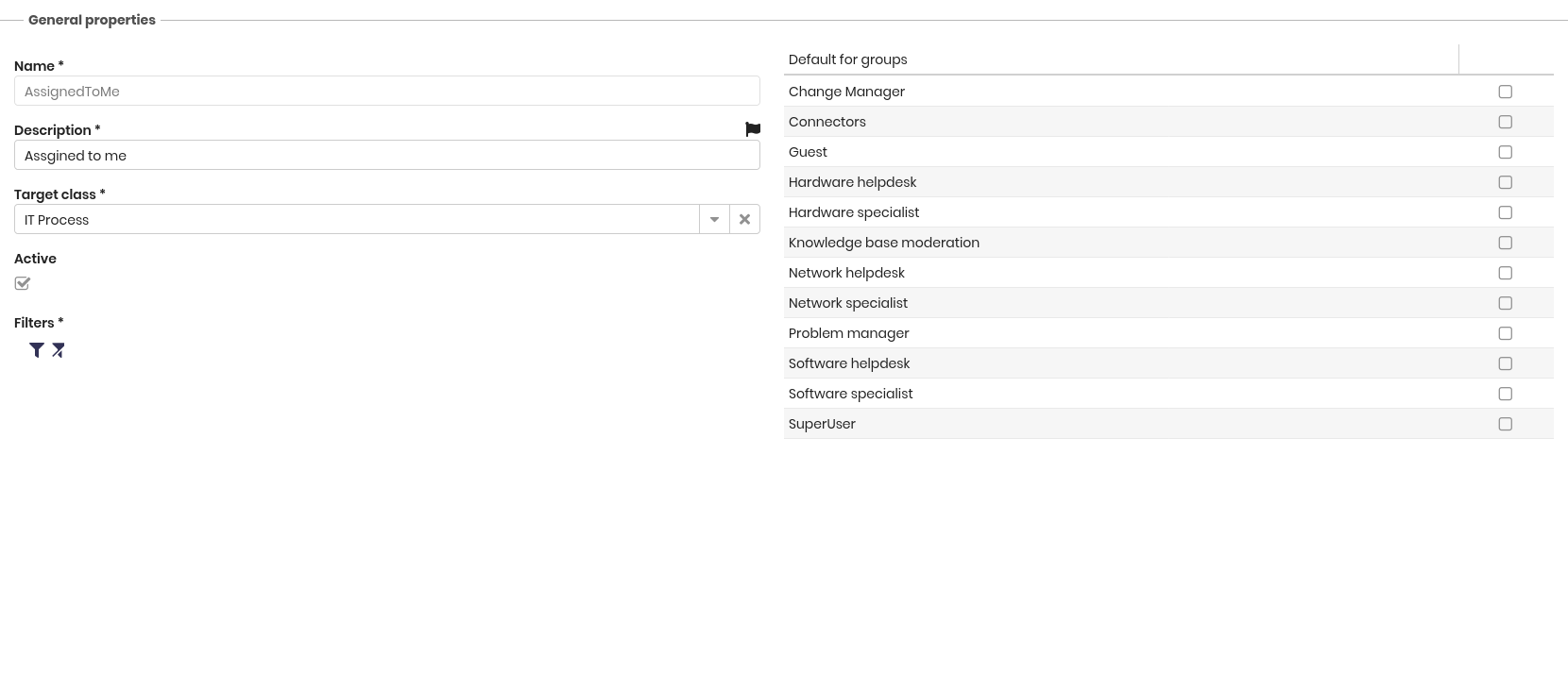Tick the Software specialist checkbox
The width and height of the screenshot is (1568, 674).
coord(1505,394)
